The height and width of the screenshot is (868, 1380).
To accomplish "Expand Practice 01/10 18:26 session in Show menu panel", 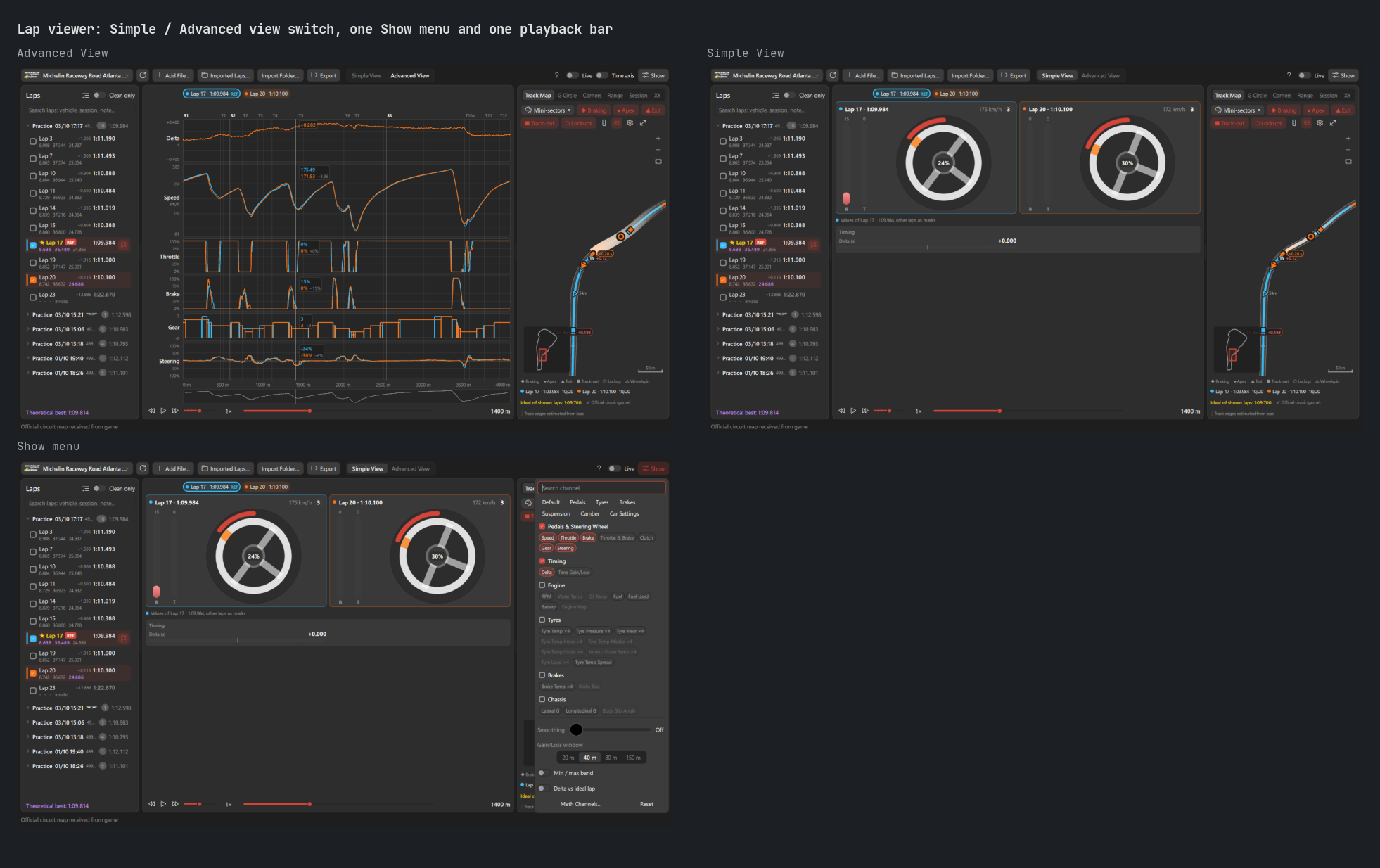I will coord(28,766).
